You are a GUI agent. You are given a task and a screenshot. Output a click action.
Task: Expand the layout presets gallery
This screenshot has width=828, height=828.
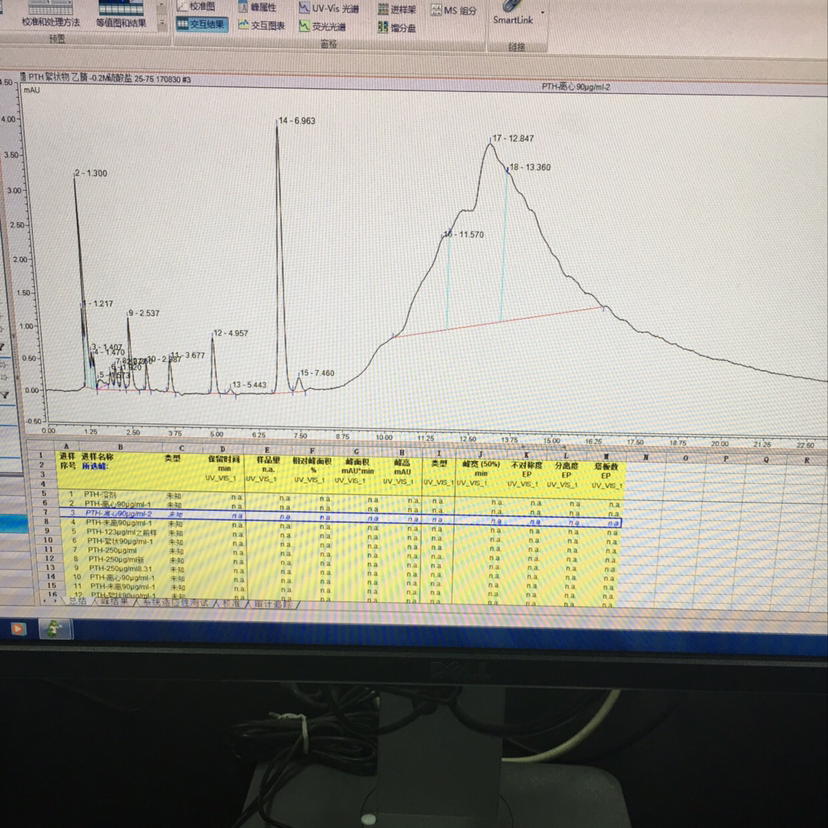click(162, 23)
